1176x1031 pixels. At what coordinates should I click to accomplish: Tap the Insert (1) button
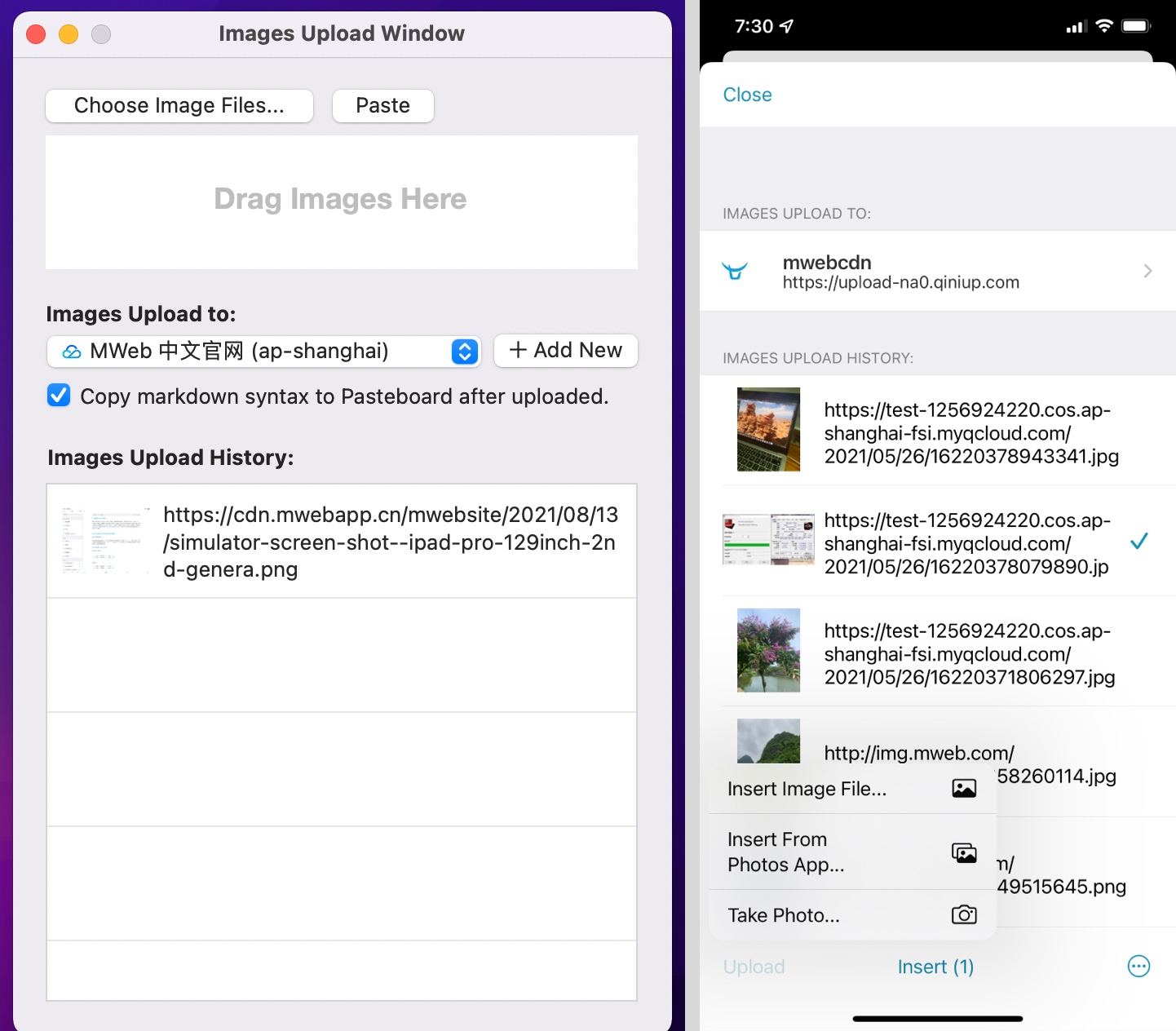click(935, 967)
